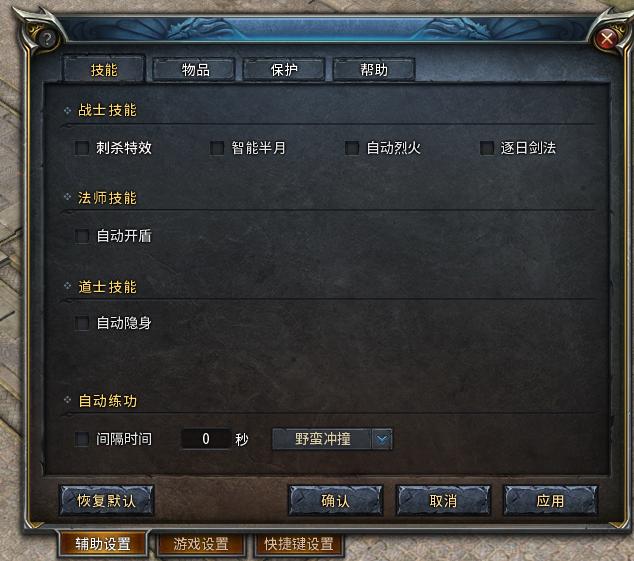This screenshot has height=561, width=634.
Task: Apply changes with 应用 button
Action: (550, 501)
